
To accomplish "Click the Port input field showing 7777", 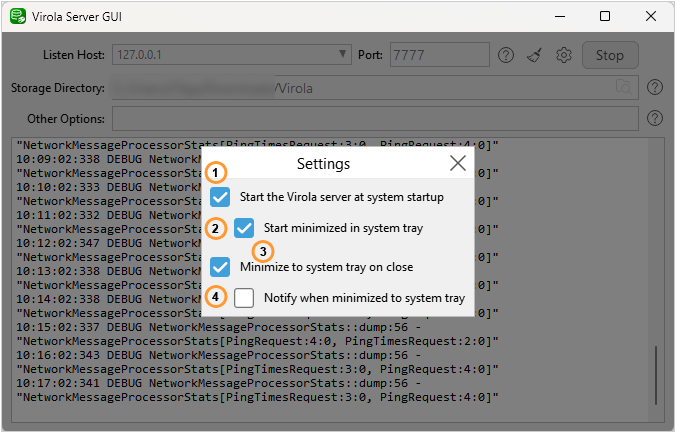I will click(440, 55).
